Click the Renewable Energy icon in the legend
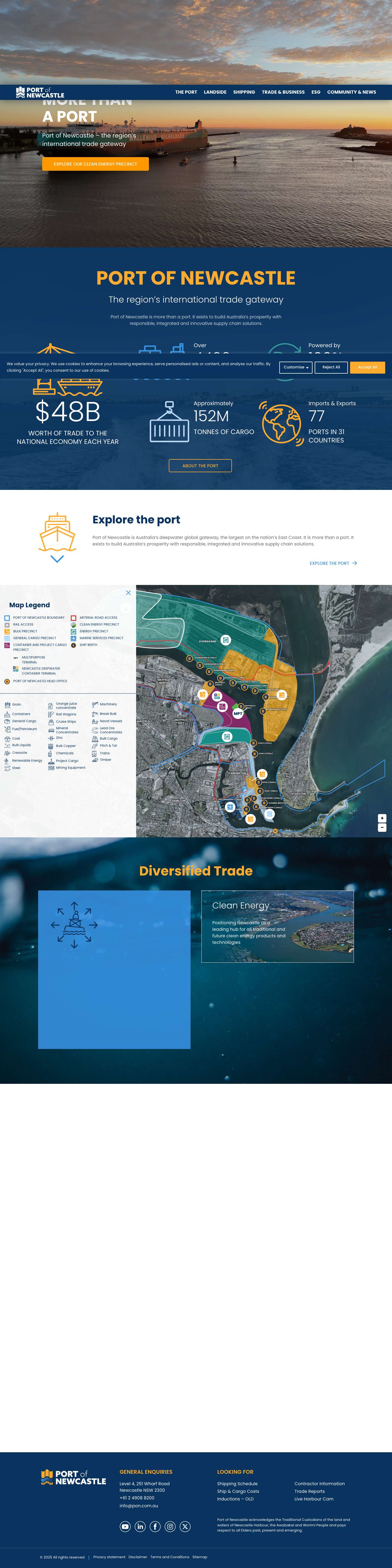392x1568 pixels. [7, 761]
